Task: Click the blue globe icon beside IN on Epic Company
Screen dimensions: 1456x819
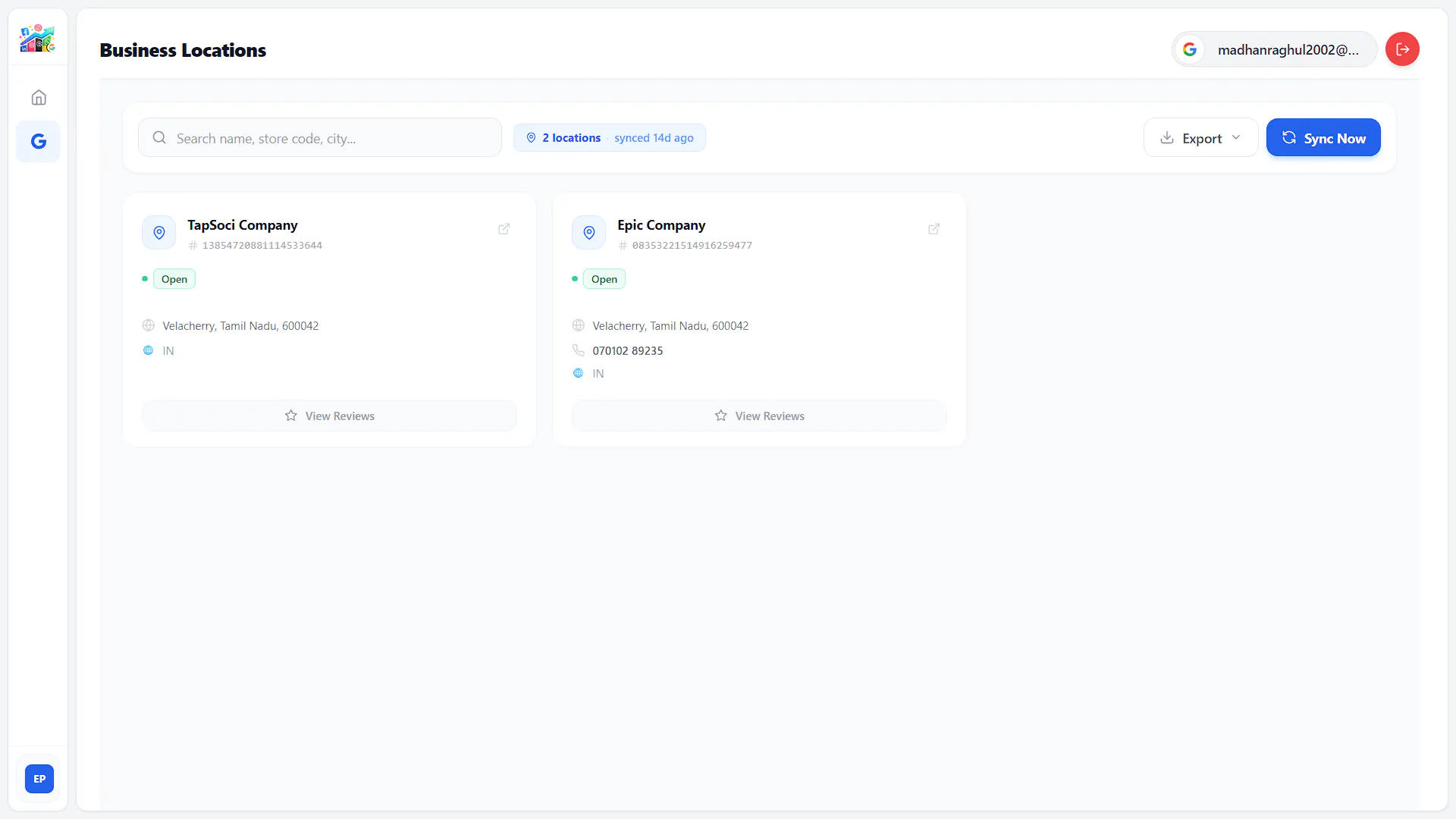Action: click(579, 373)
